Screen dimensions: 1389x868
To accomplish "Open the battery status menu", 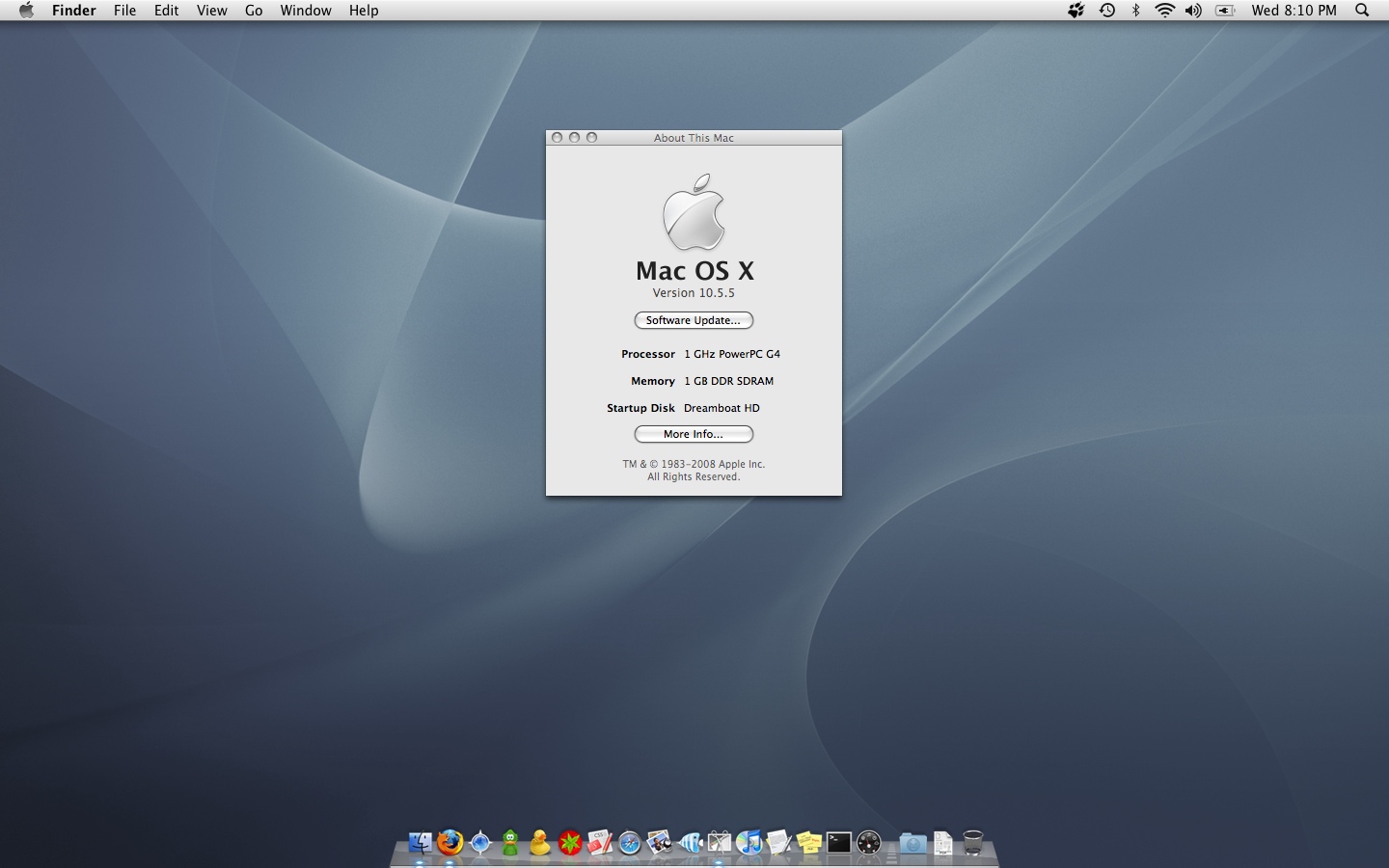I will tap(1225, 11).
